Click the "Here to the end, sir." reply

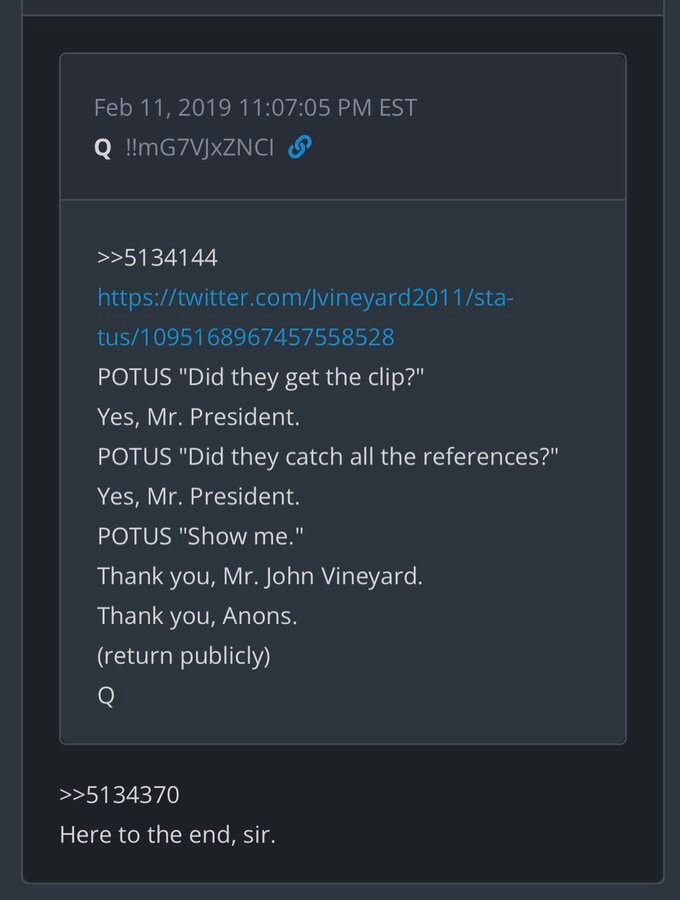[x=167, y=834]
